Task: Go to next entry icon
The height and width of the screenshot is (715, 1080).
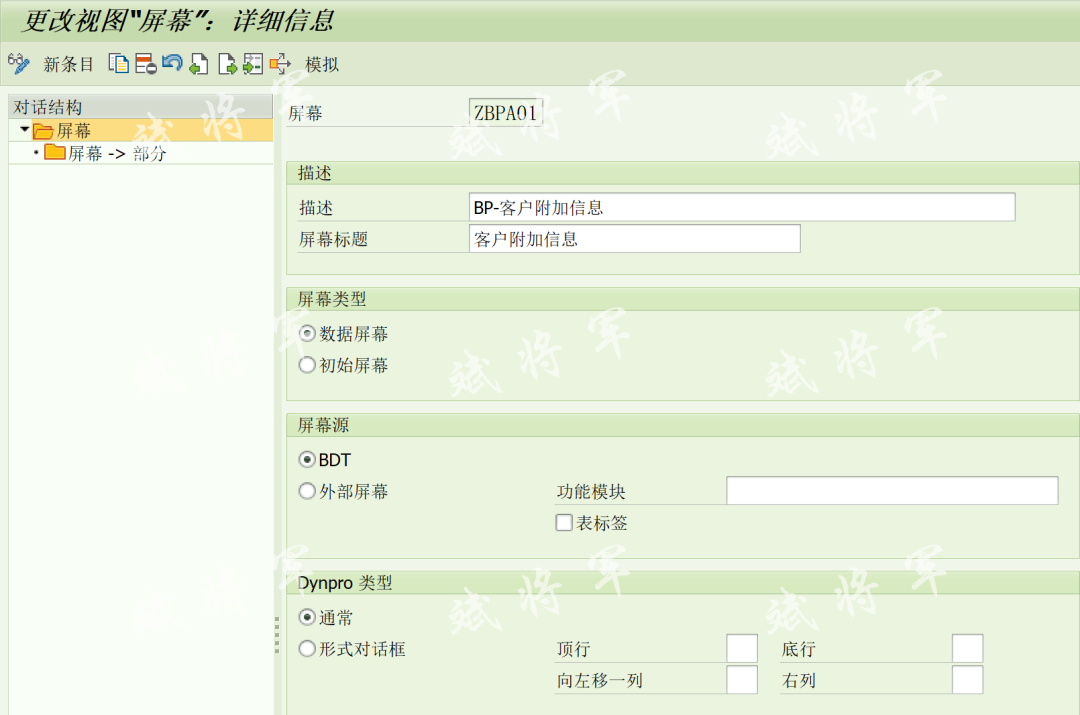Action: (227, 64)
